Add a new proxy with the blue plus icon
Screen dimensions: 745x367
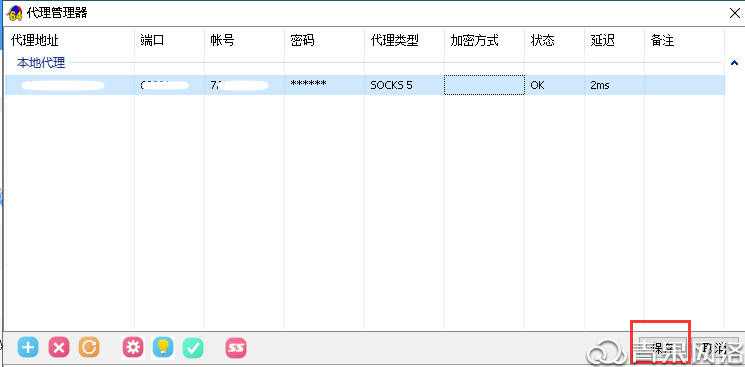[x=28, y=348]
